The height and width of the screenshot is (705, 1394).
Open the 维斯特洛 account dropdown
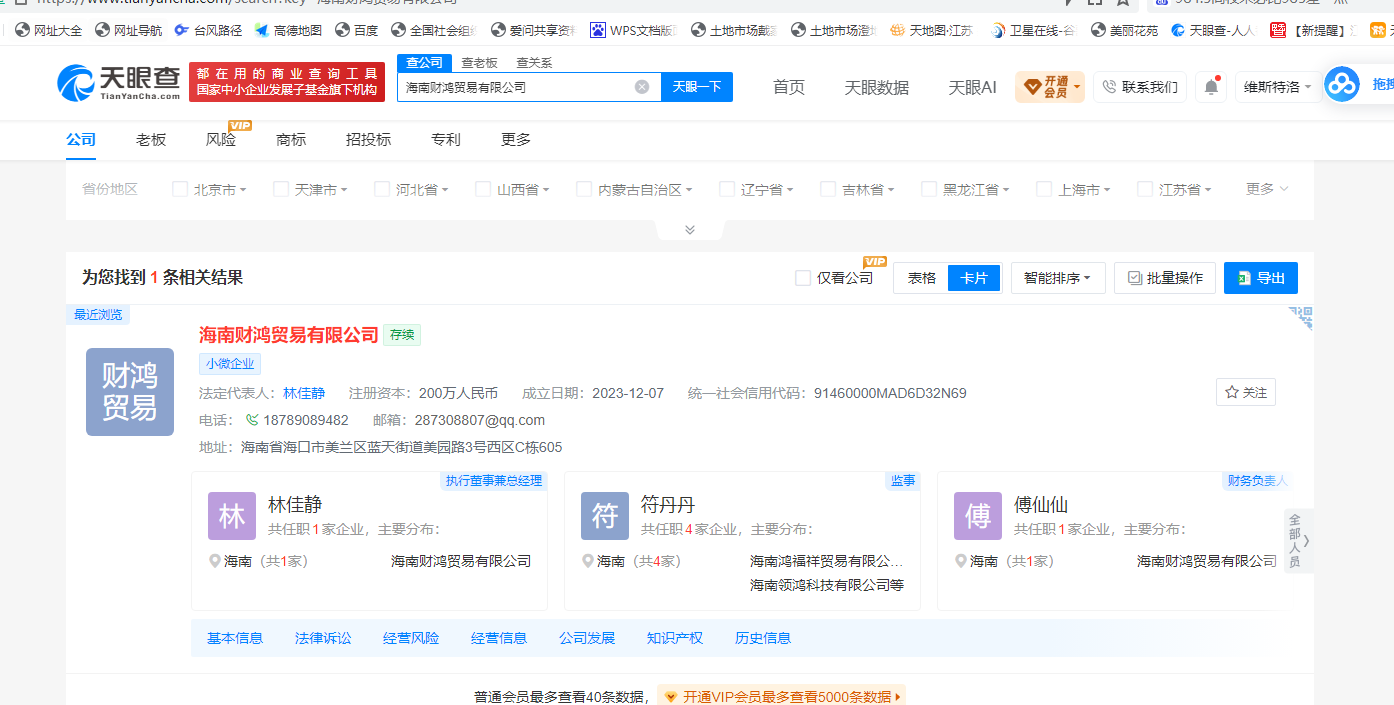point(1278,87)
